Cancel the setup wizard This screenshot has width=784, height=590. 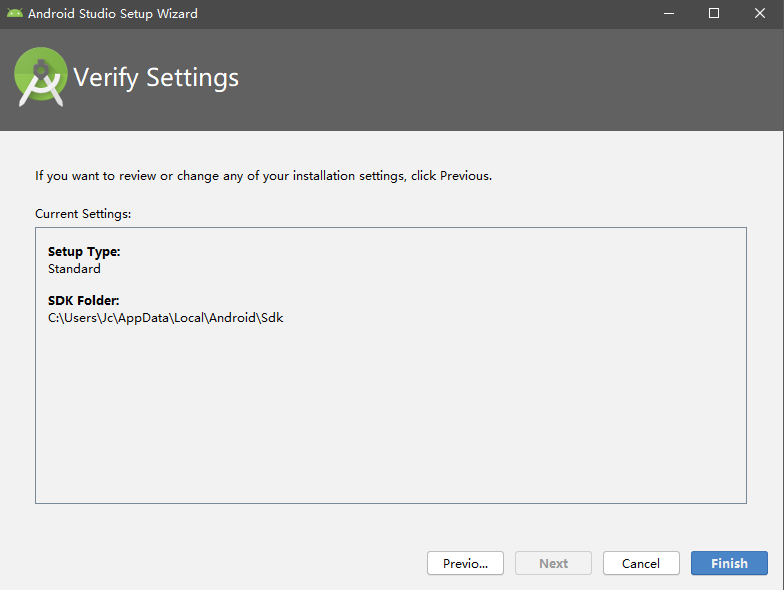point(641,563)
